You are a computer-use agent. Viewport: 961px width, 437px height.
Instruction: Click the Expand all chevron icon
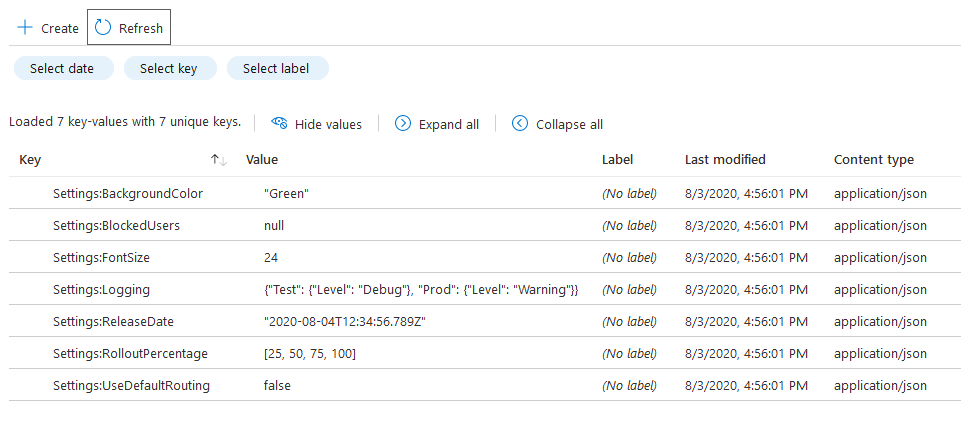click(403, 124)
